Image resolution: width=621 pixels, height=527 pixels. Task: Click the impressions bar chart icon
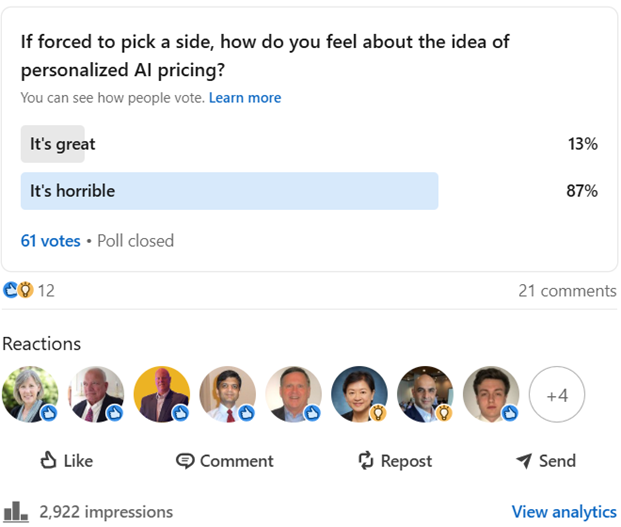coord(15,511)
